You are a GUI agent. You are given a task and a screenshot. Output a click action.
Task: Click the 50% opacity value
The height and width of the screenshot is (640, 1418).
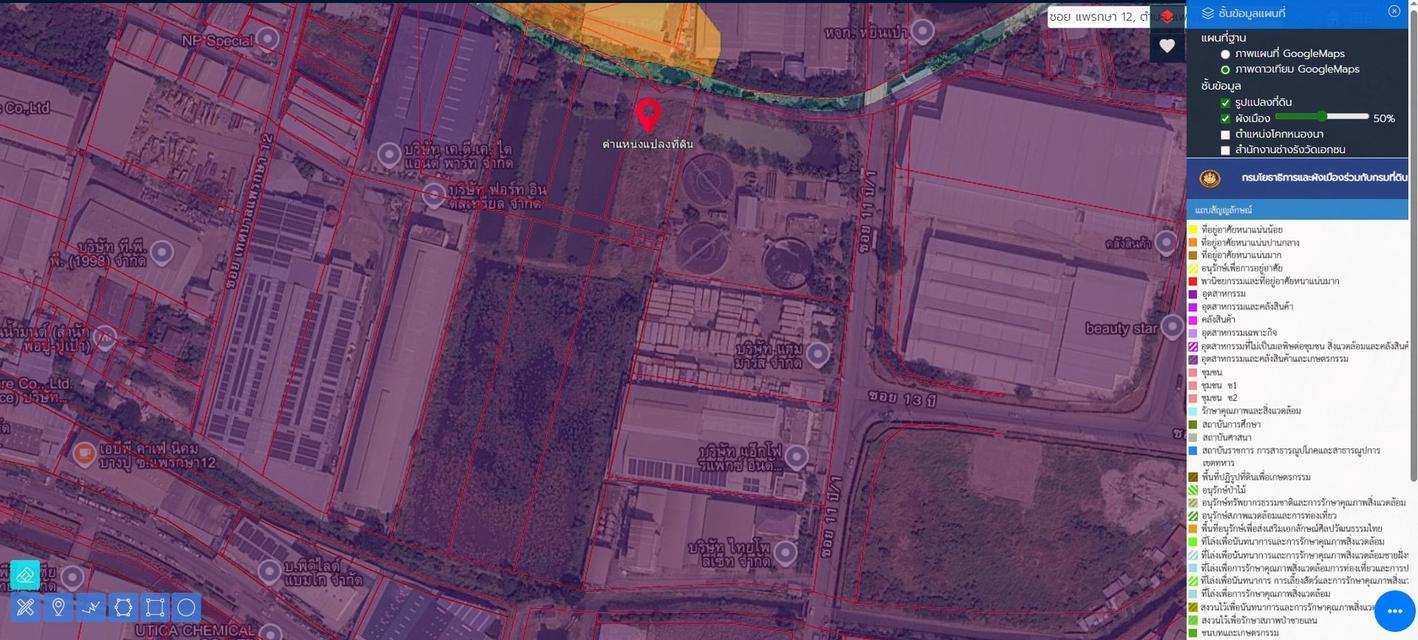(x=1384, y=119)
